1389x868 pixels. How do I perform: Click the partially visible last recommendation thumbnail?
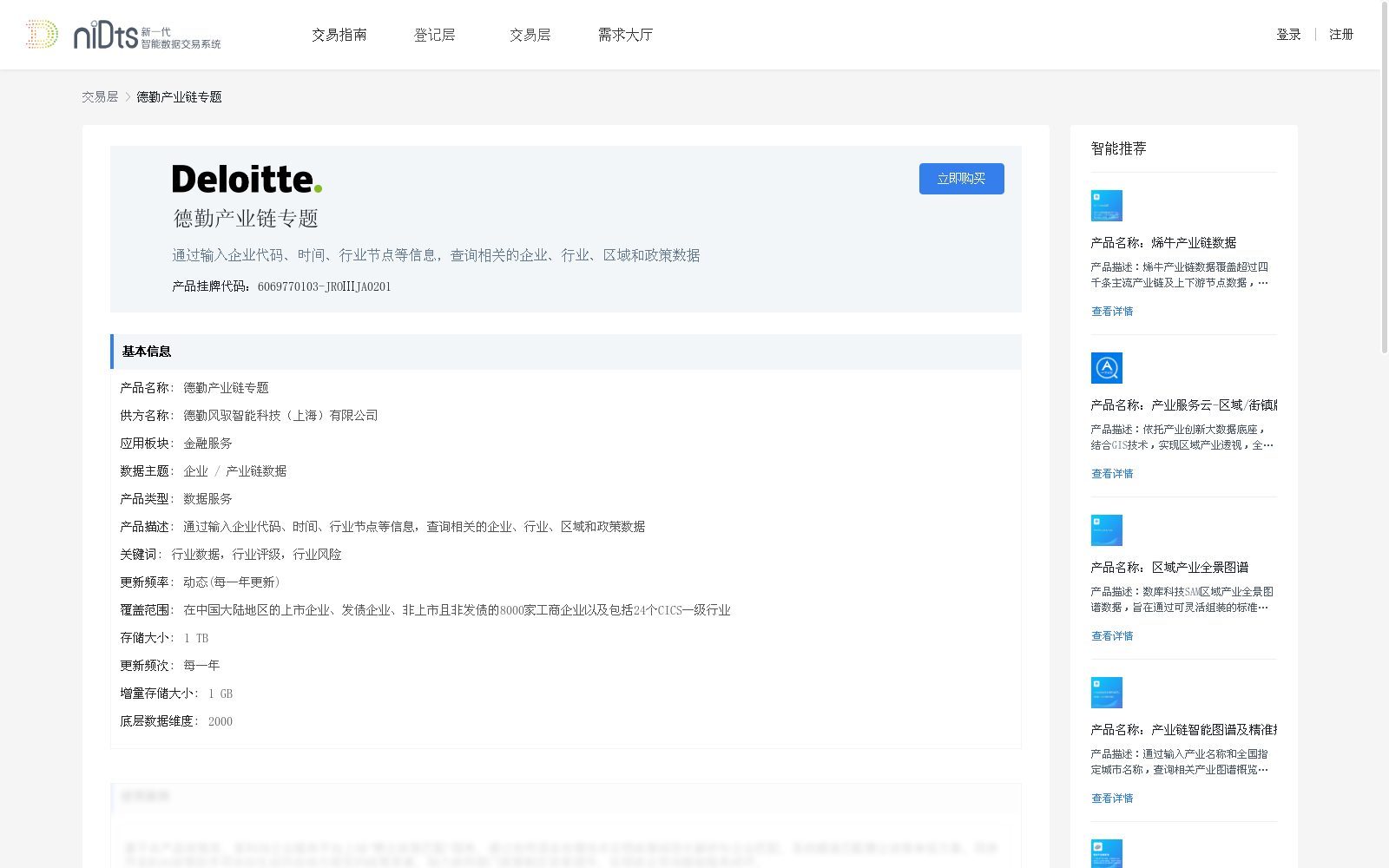1107,854
